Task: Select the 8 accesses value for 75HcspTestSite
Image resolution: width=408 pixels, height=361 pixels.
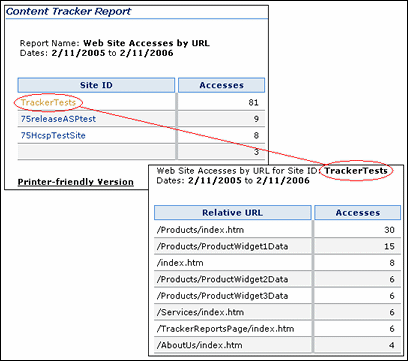Action: [256, 135]
